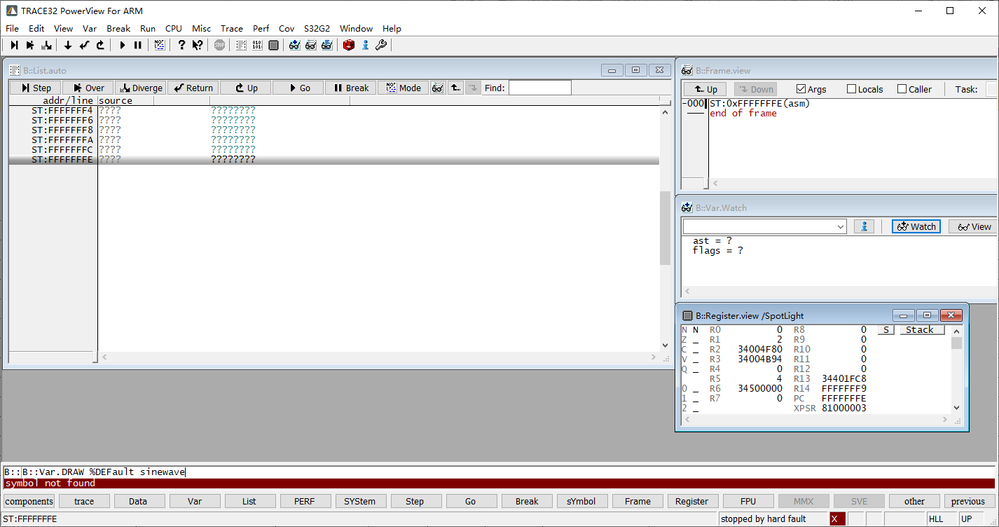
Task: Click the debug Mode icon in main toolbar
Action: coord(159,45)
